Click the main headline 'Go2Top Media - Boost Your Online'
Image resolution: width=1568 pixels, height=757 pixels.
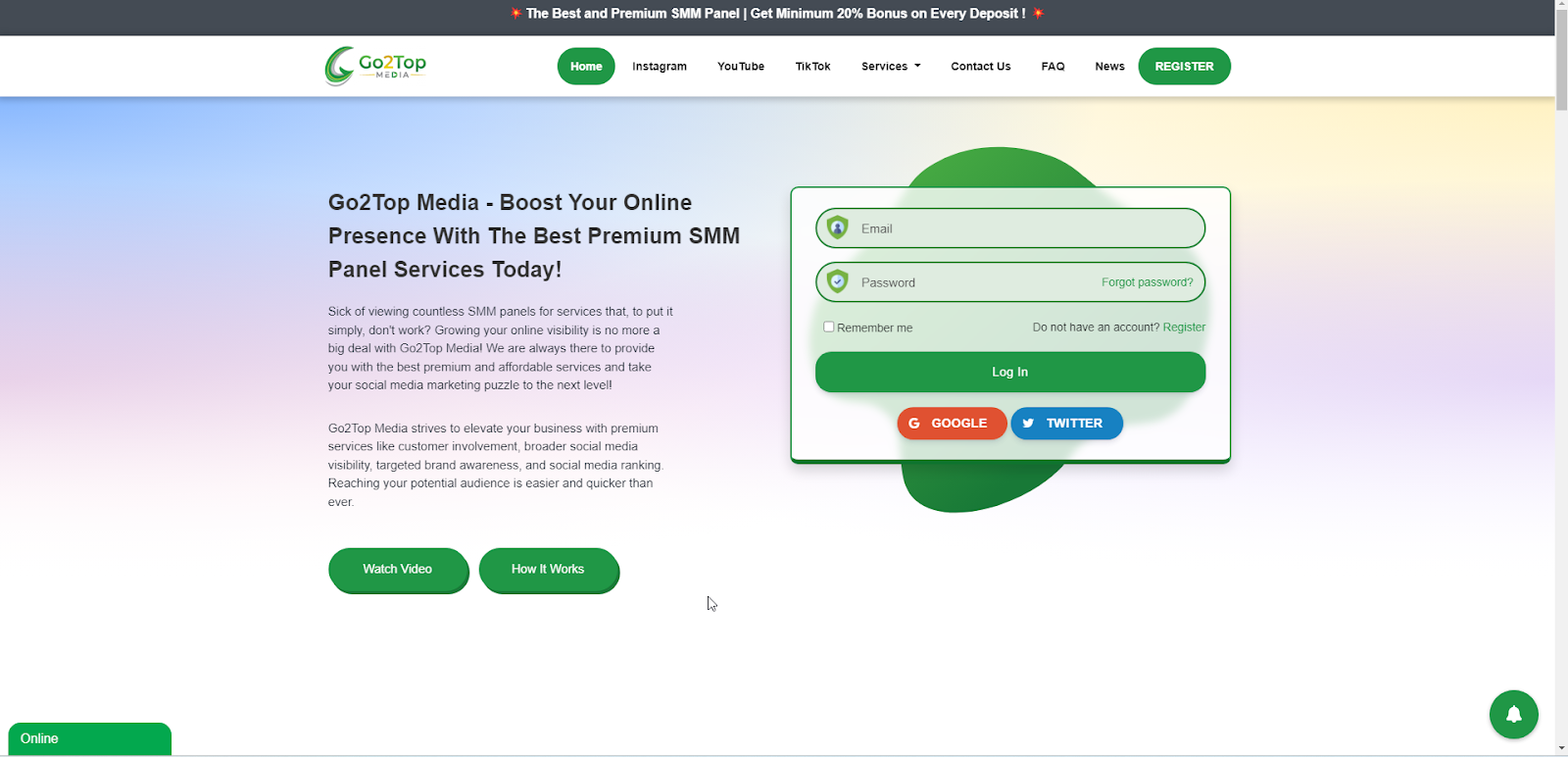coord(510,203)
